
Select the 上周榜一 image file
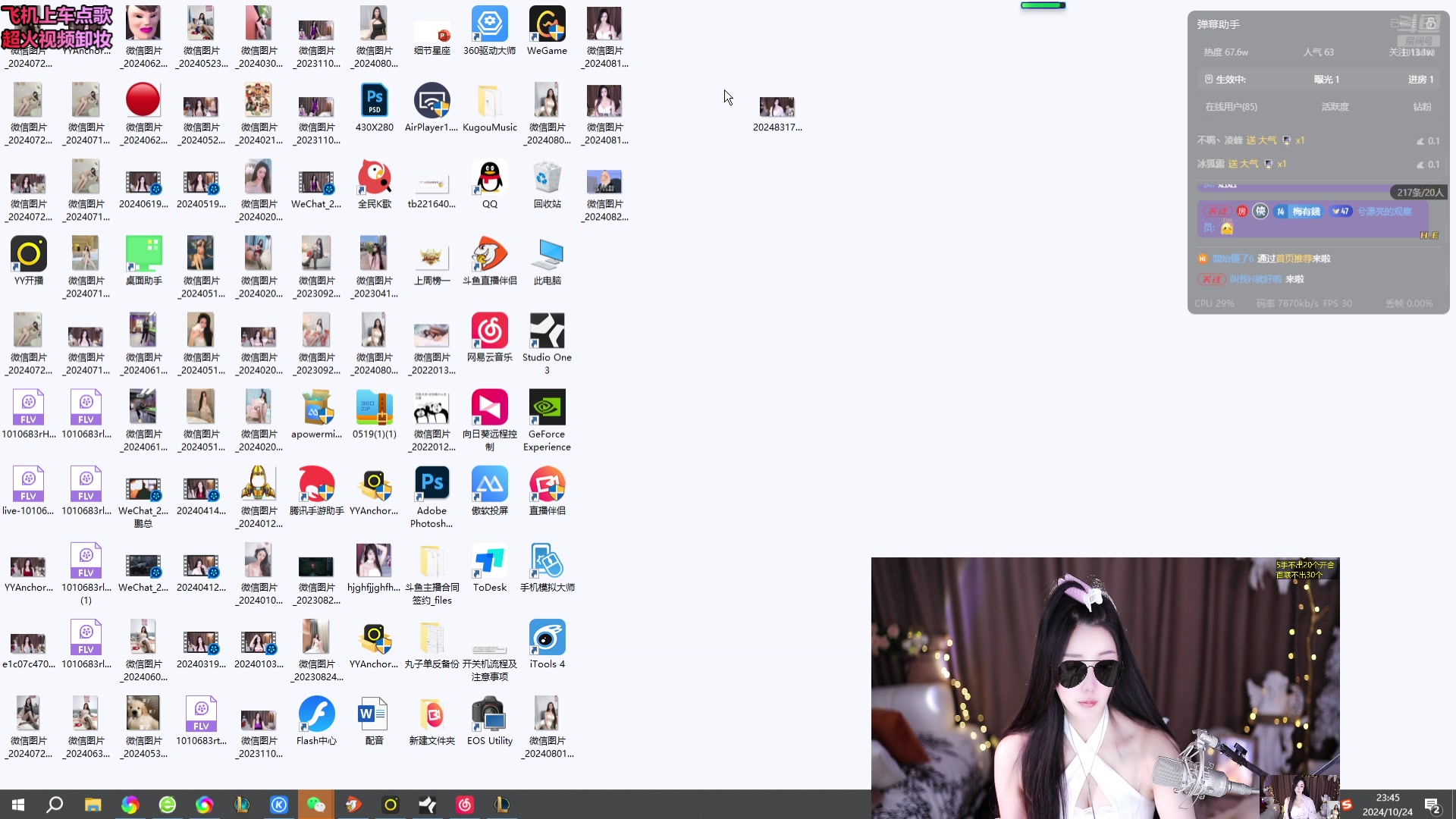coord(431,264)
